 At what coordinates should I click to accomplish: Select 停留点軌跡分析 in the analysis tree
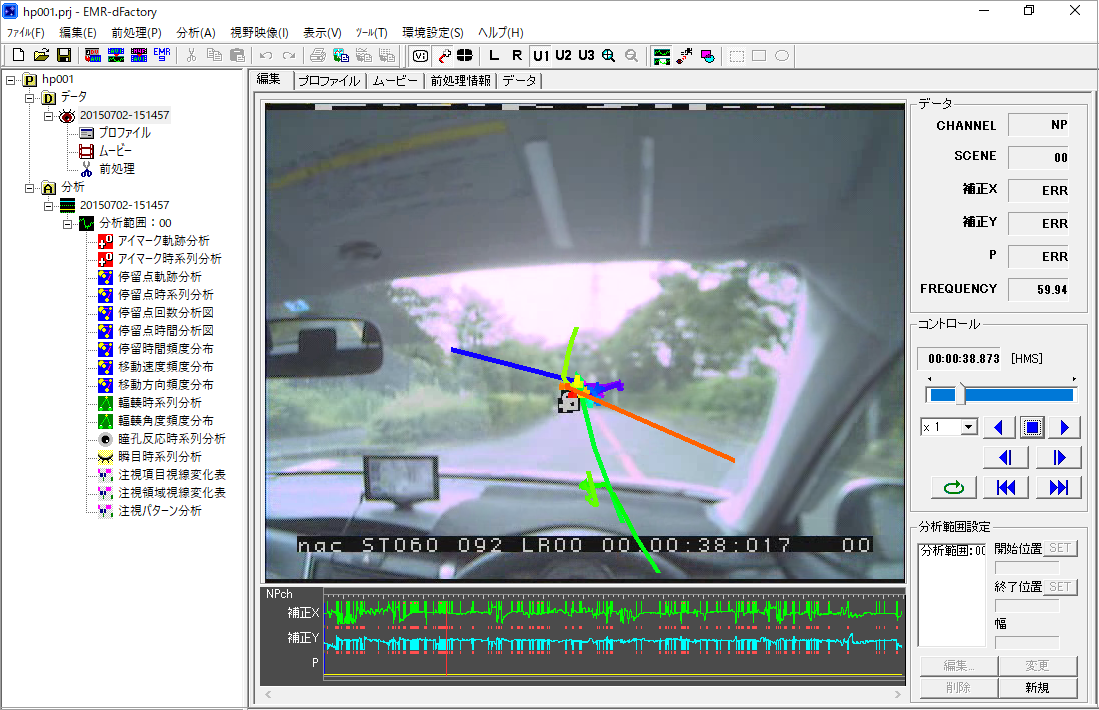point(159,277)
